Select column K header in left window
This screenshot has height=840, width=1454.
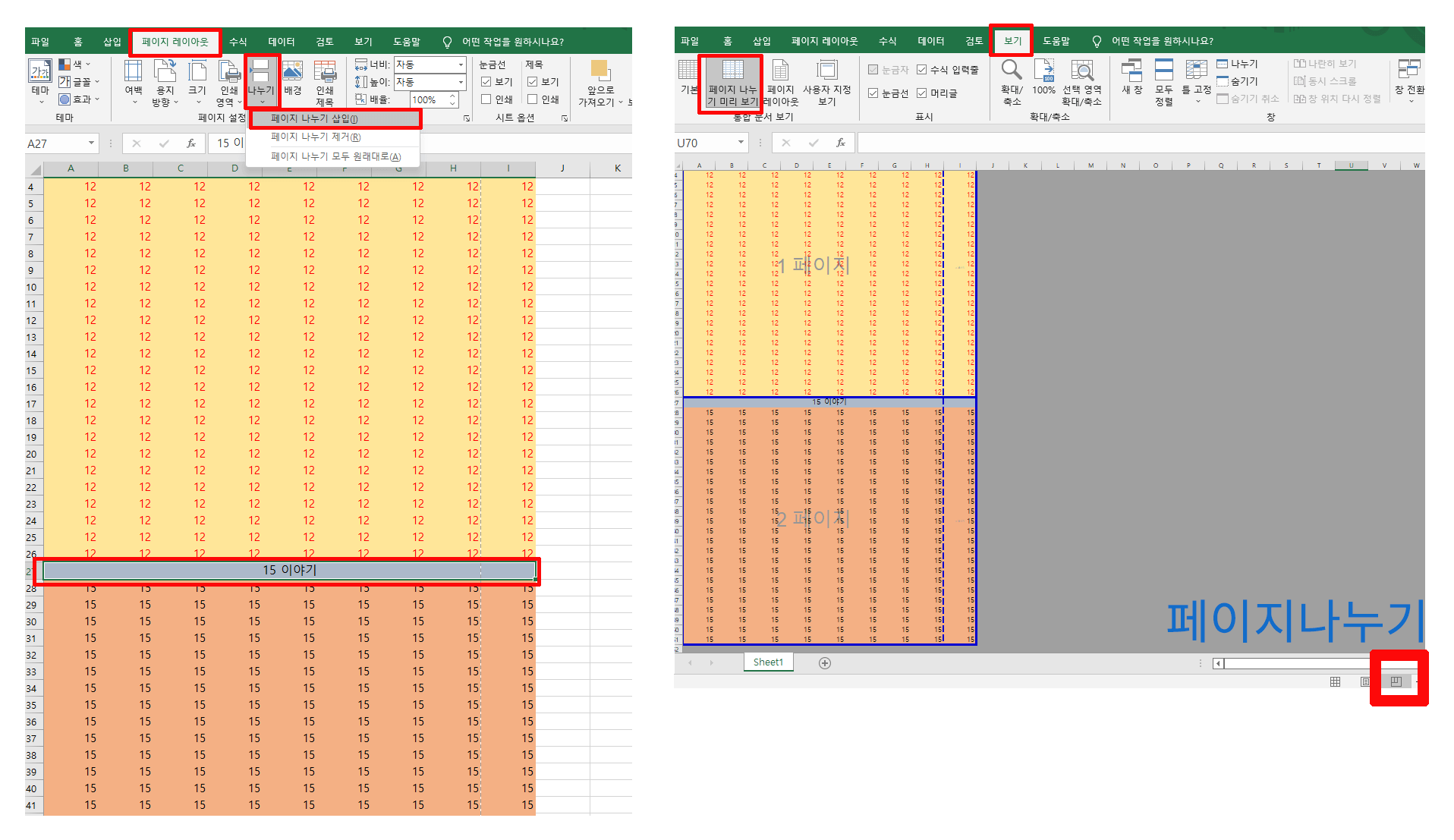(x=617, y=168)
